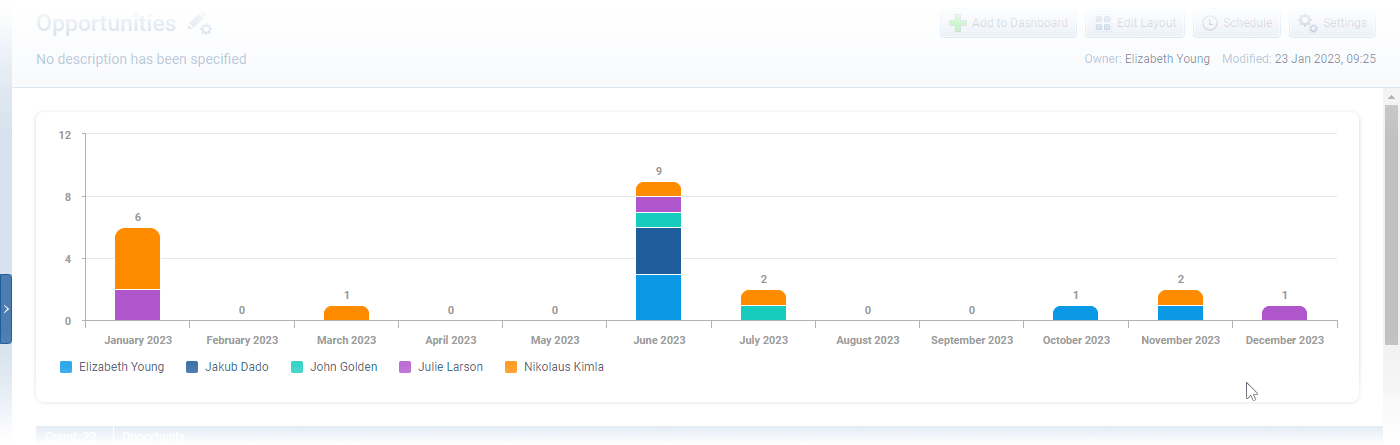Image resolution: width=1400 pixels, height=445 pixels.
Task: Select the October 2023 blue bar
Action: tap(1075, 313)
